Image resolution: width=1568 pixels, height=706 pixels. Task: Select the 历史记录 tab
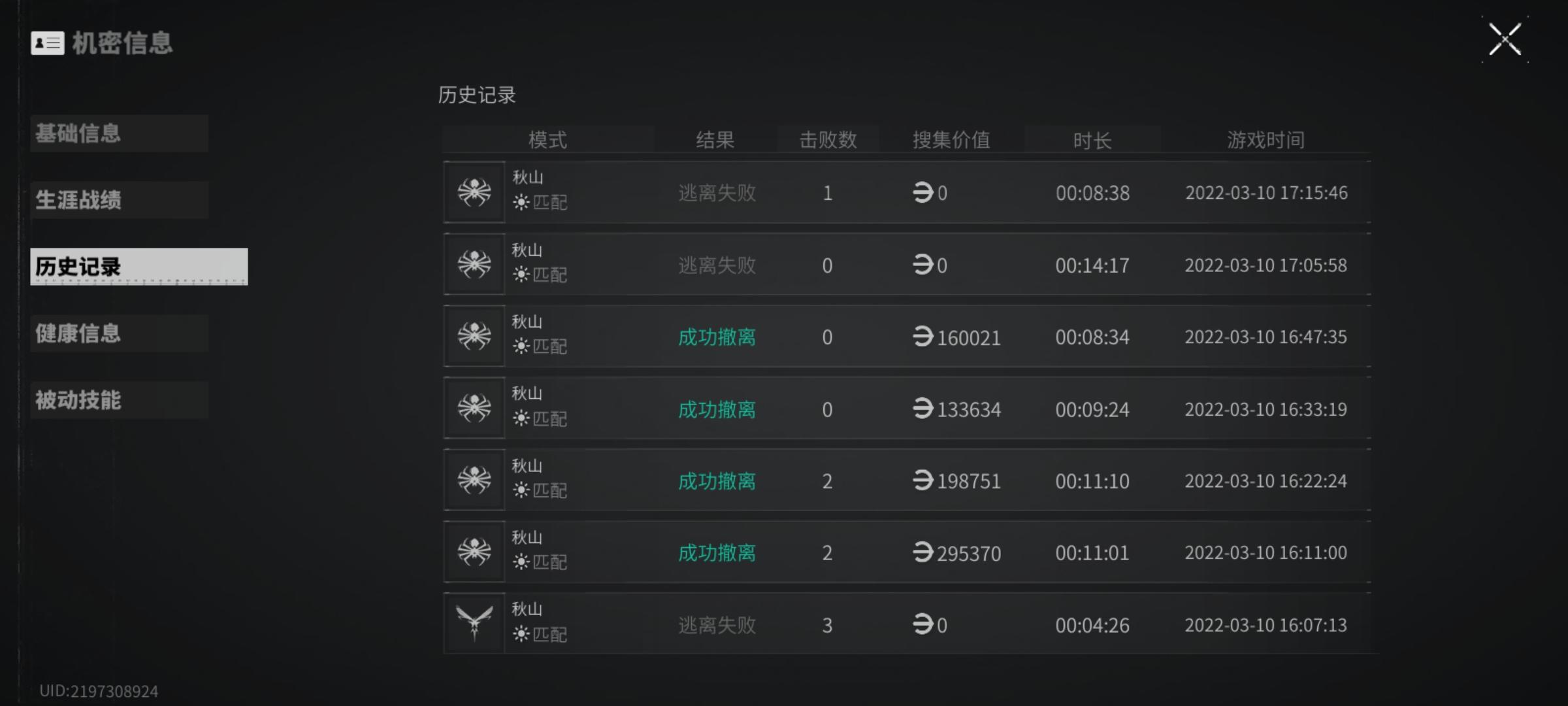139,267
